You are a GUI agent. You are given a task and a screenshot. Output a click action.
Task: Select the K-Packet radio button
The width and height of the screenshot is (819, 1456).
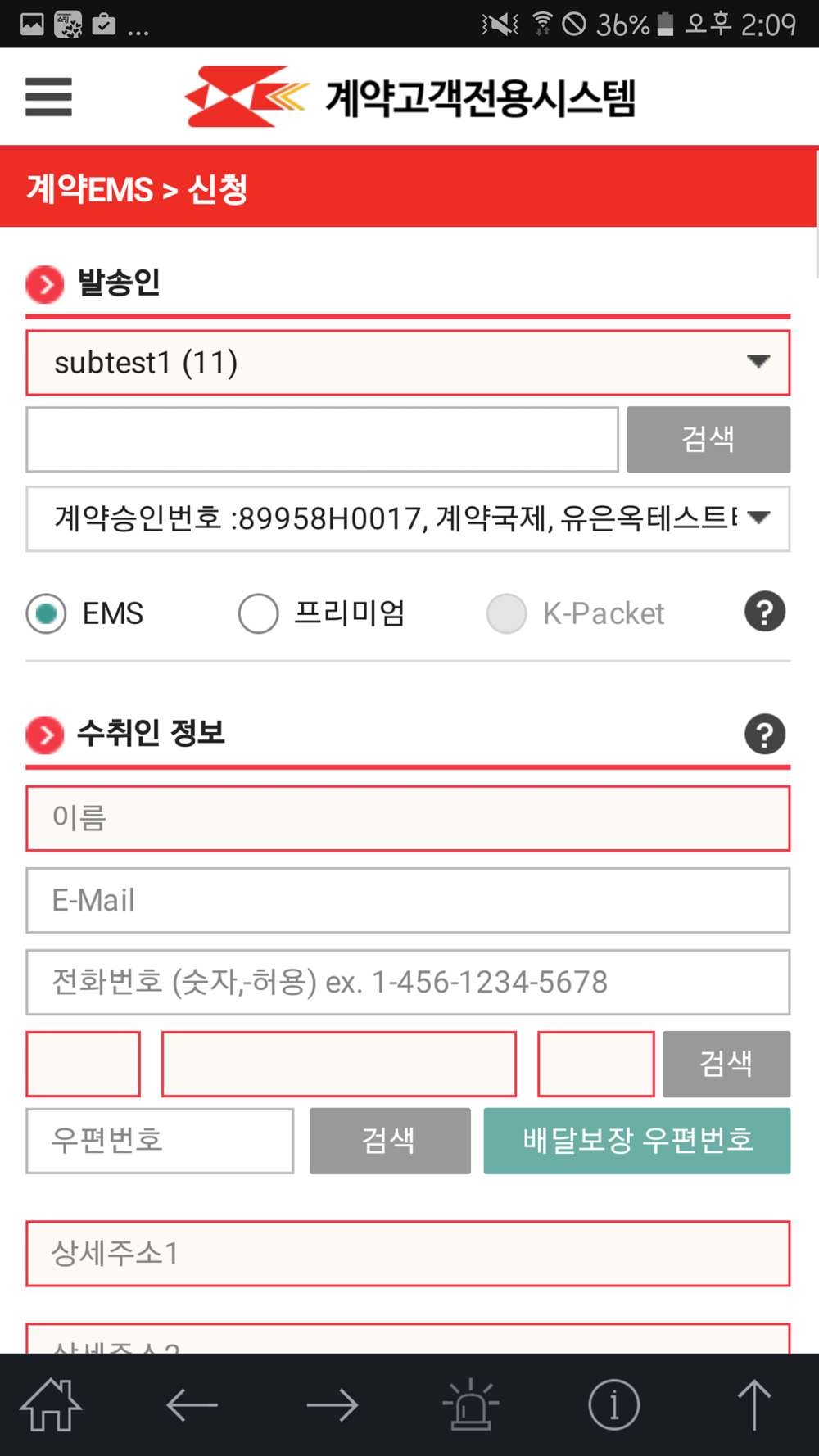click(506, 613)
